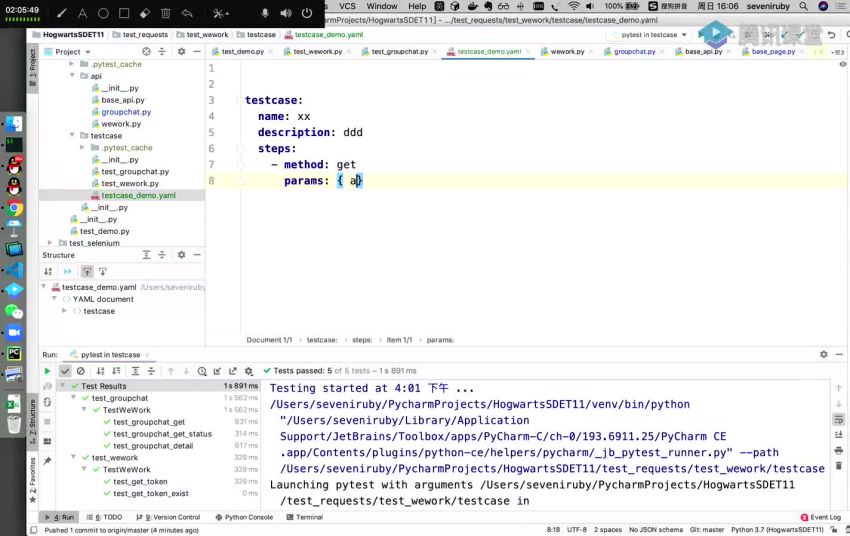Toggle the microphone in recording overlay
850x536 pixels.
click(x=265, y=13)
